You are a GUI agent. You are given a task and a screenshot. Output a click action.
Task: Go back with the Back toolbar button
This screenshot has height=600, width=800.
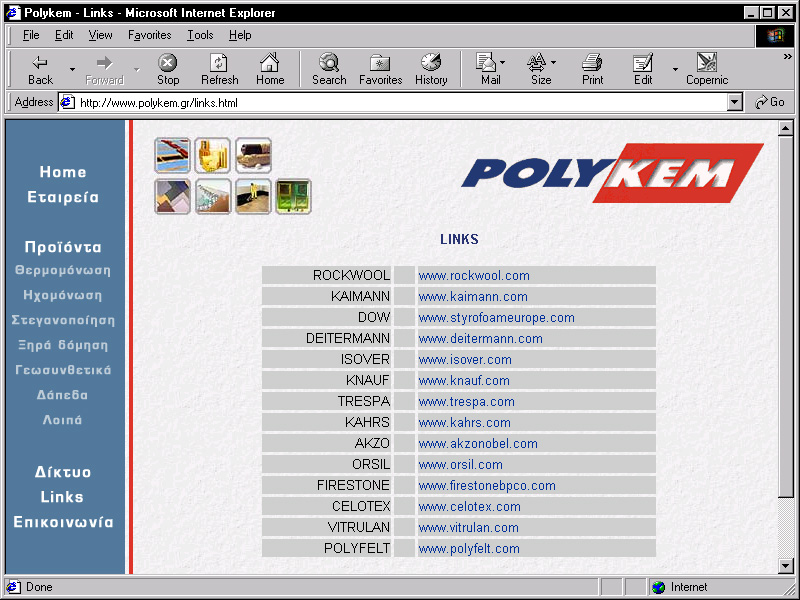(40, 69)
